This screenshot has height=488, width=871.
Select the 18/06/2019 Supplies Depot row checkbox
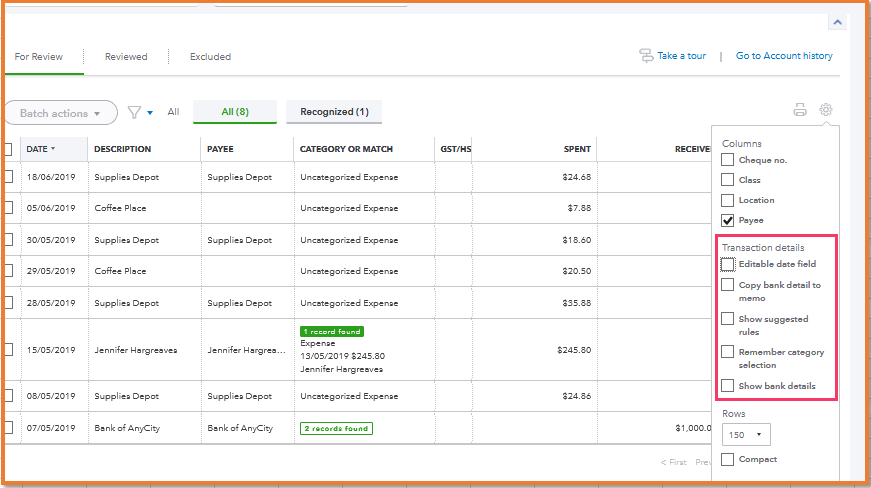(x=8, y=177)
